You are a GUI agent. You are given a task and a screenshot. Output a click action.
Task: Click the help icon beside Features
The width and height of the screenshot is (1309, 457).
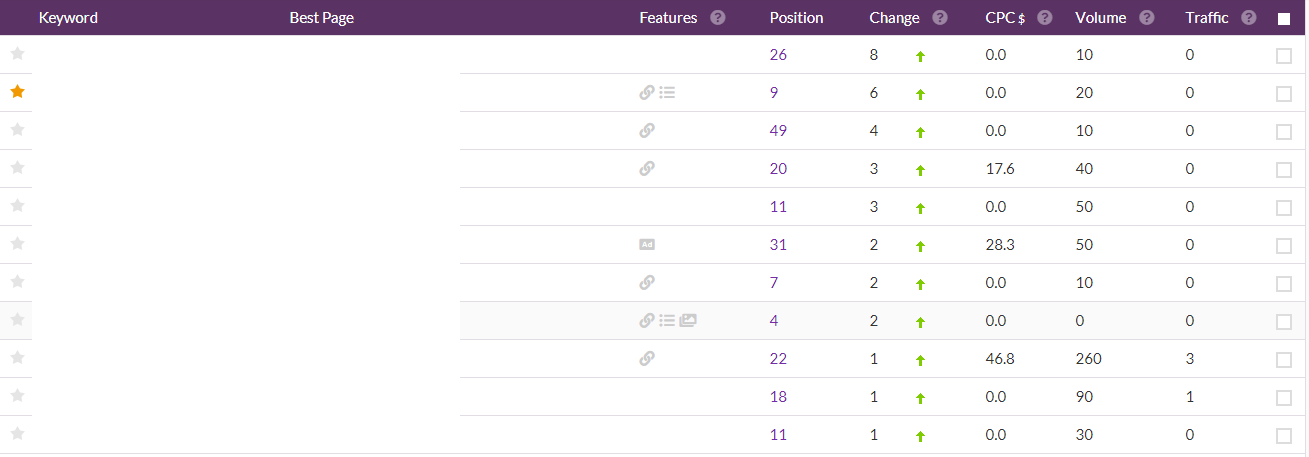click(x=717, y=18)
